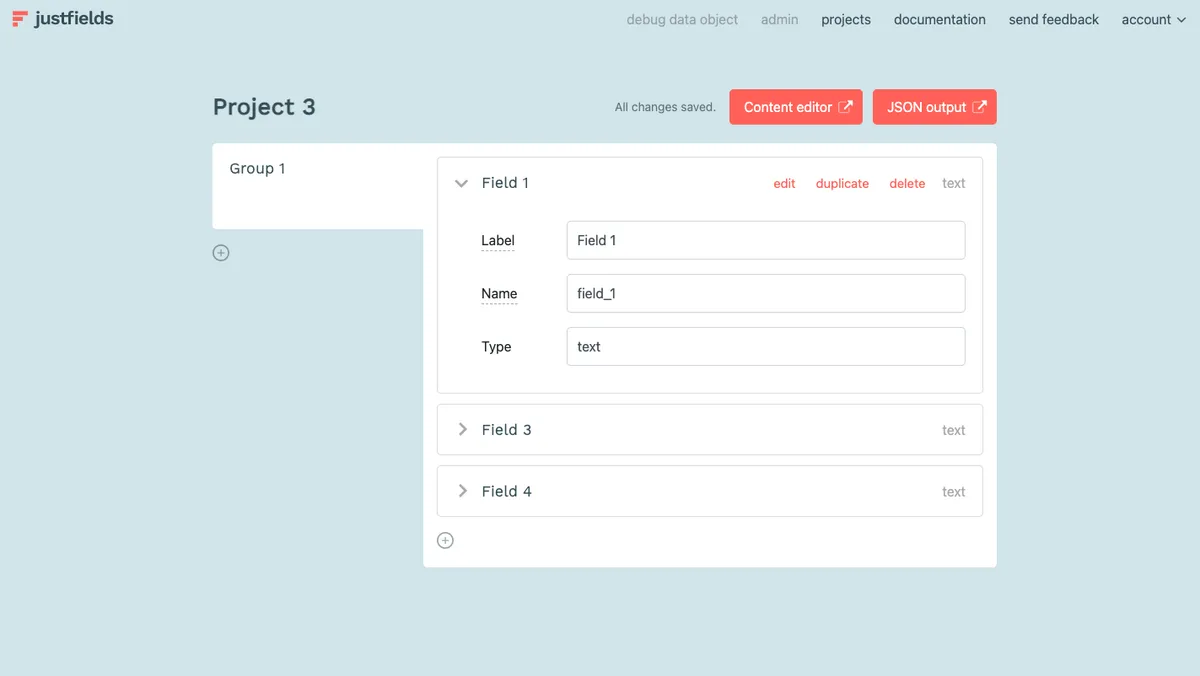Click the text type tag on Field 4
The height and width of the screenshot is (676, 1200).
pyautogui.click(x=953, y=492)
